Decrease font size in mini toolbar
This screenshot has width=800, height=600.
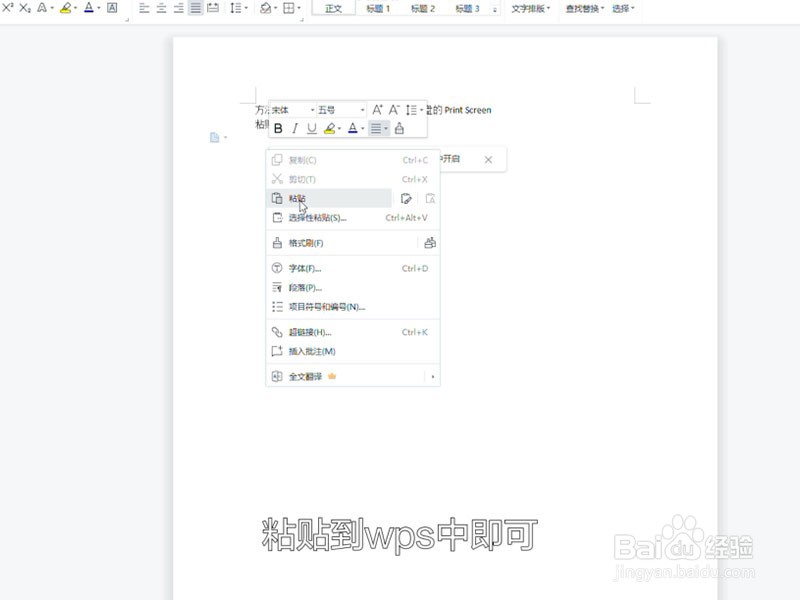[x=394, y=110]
